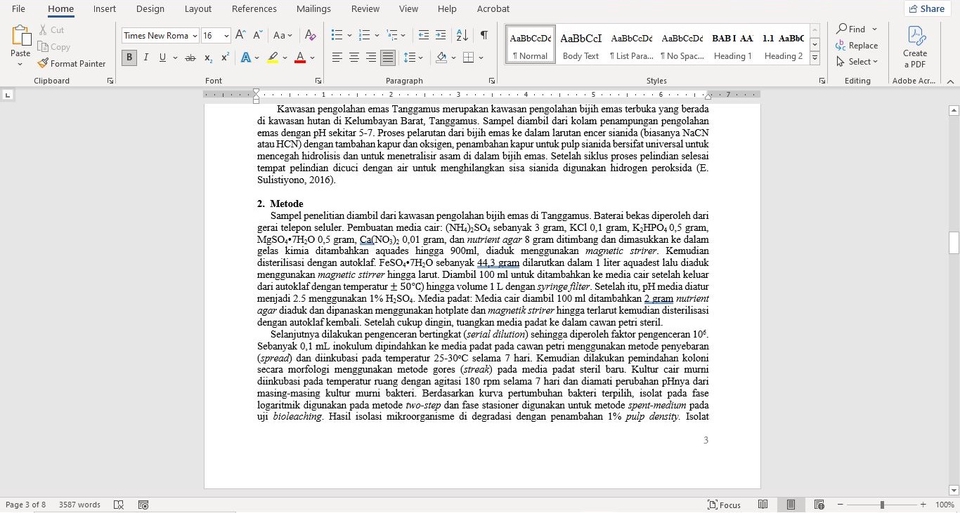Open numbering list dropdown arrow
The image size is (960, 513).
377,36
